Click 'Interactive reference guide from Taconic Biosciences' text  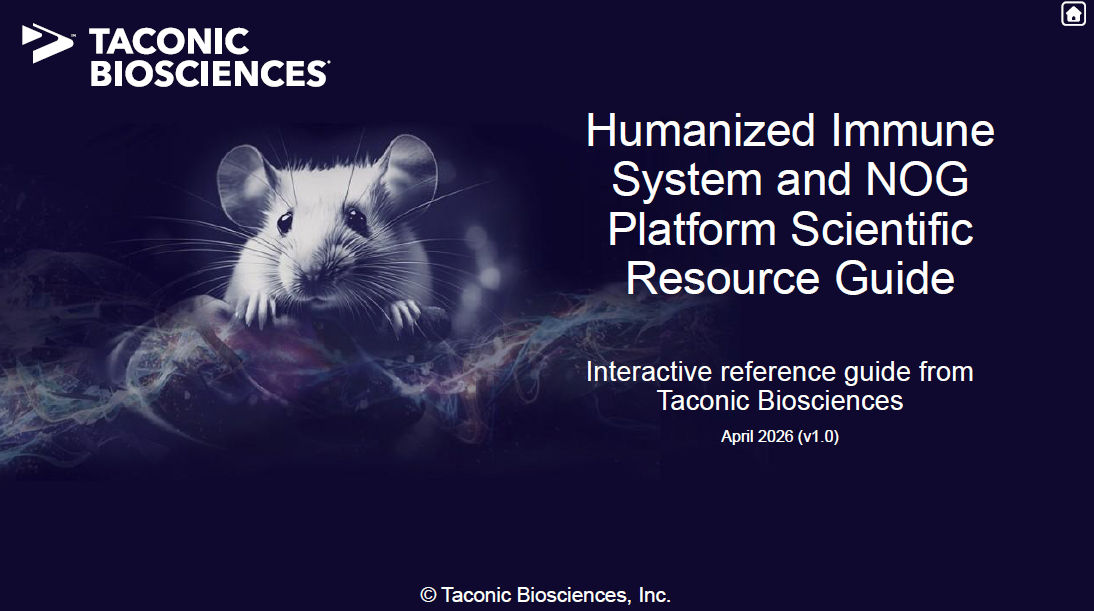(779, 386)
